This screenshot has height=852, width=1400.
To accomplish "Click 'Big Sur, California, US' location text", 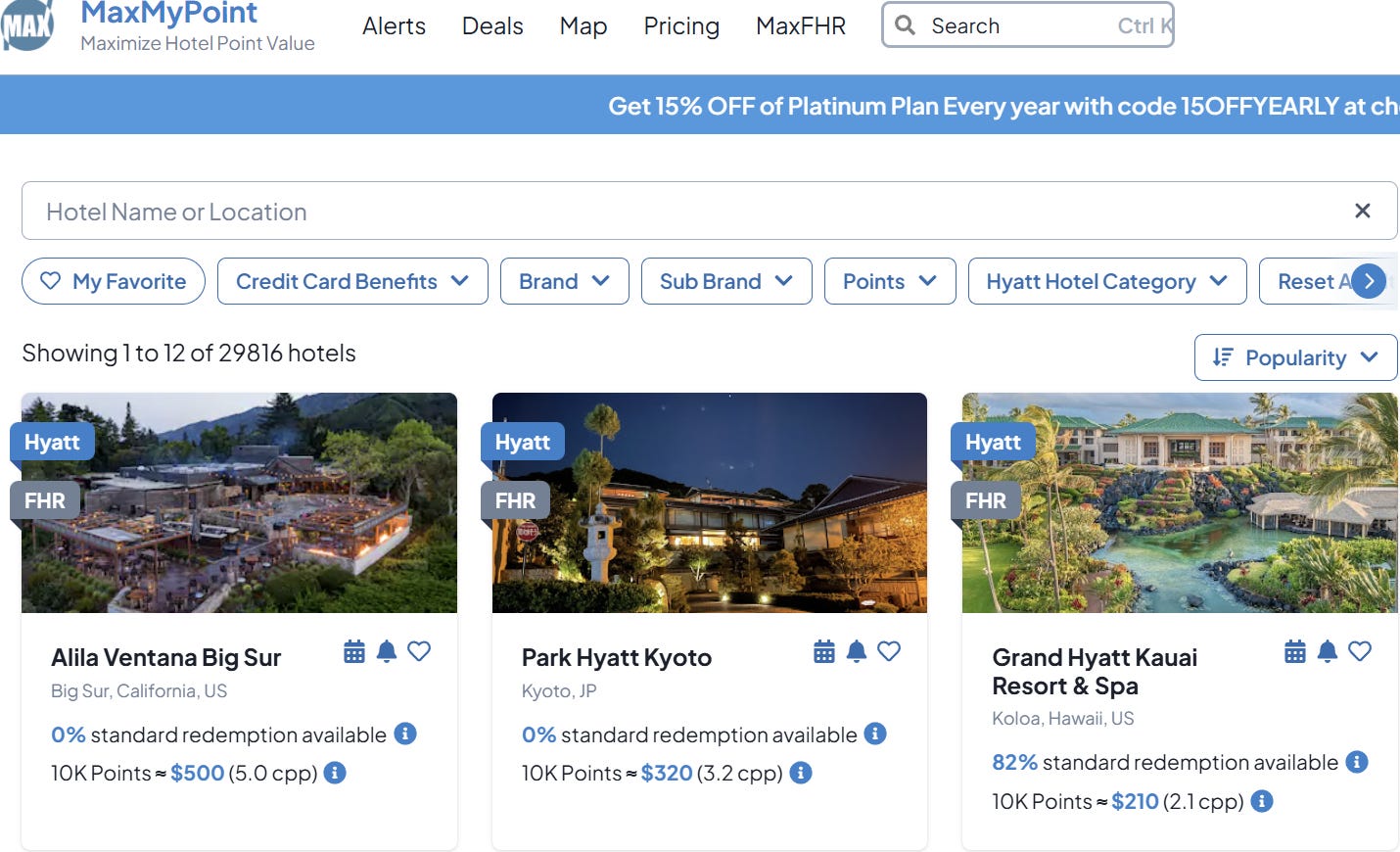I will [x=139, y=690].
